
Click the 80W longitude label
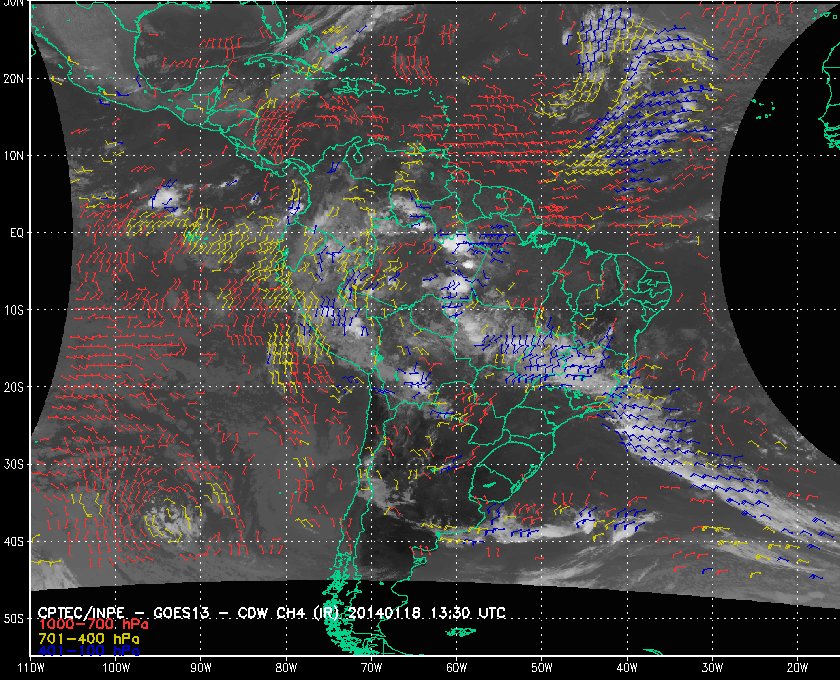(286, 668)
